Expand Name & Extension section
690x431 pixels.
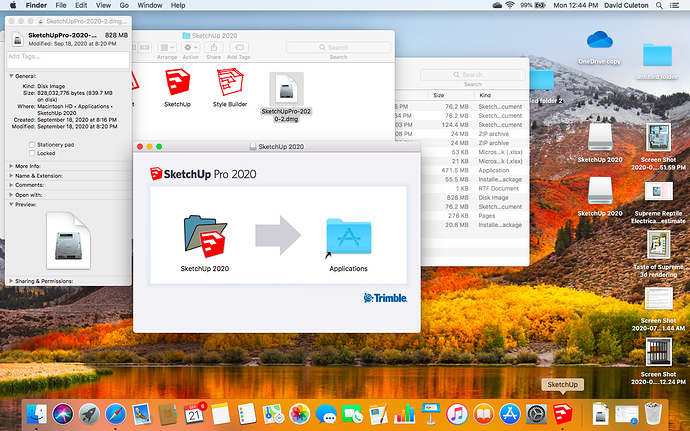click(x=11, y=176)
